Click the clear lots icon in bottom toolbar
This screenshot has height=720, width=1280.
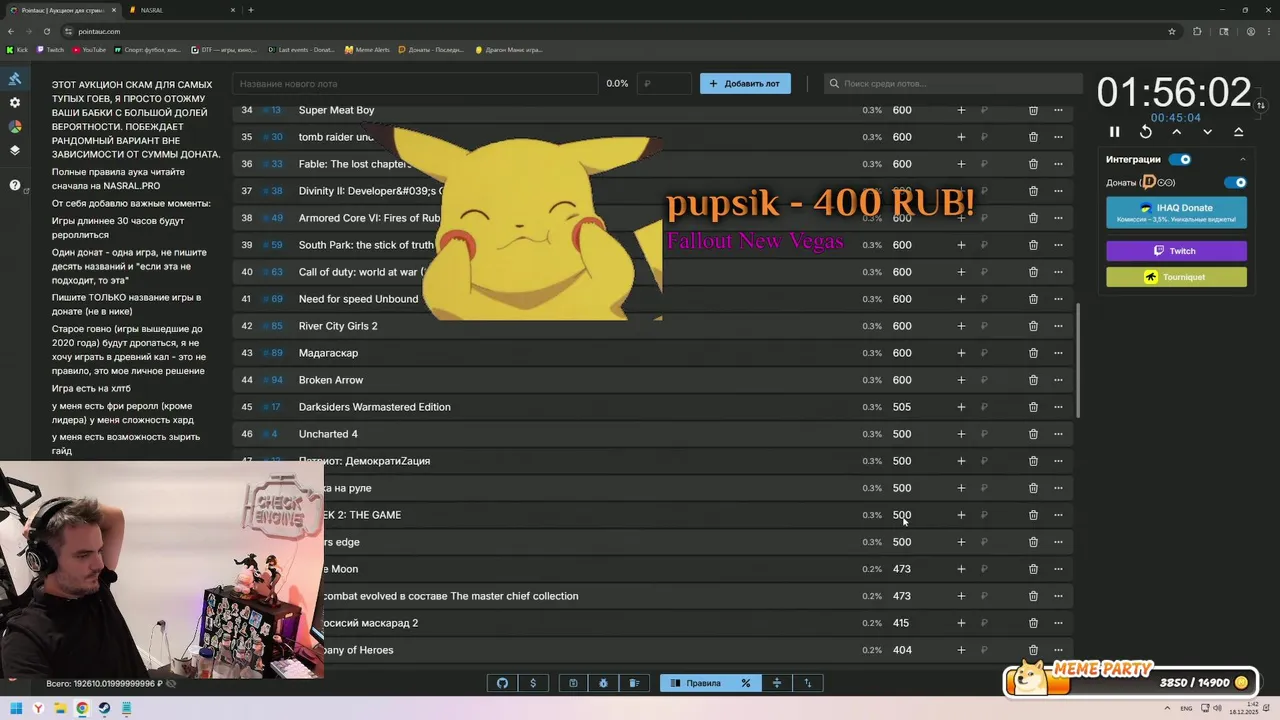[634, 683]
